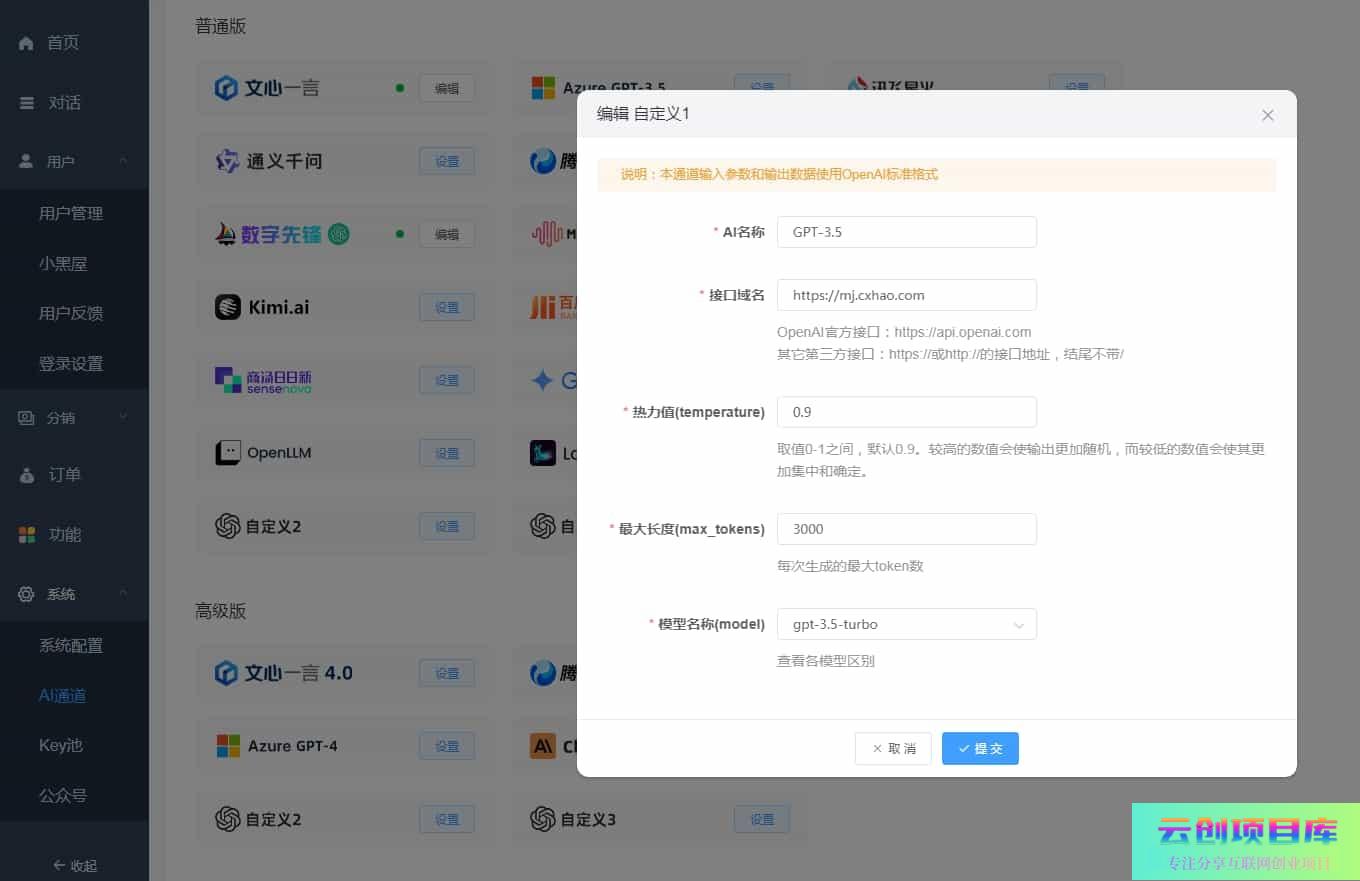Screen dimensions: 1360x881
Task: Click the Azure GPT-4 Windows logo
Action: (229, 746)
